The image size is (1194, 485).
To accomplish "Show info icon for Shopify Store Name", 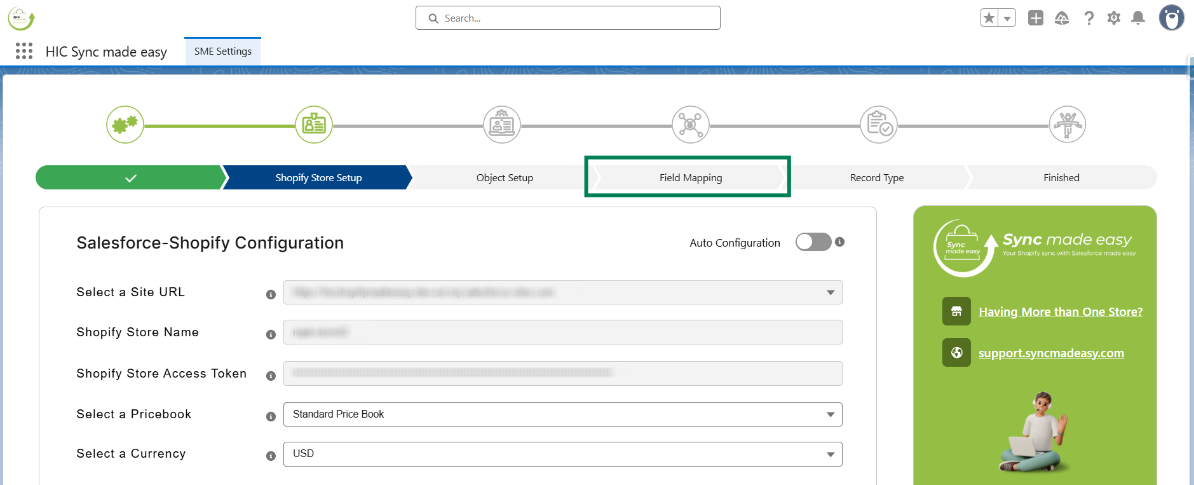I will tap(270, 334).
